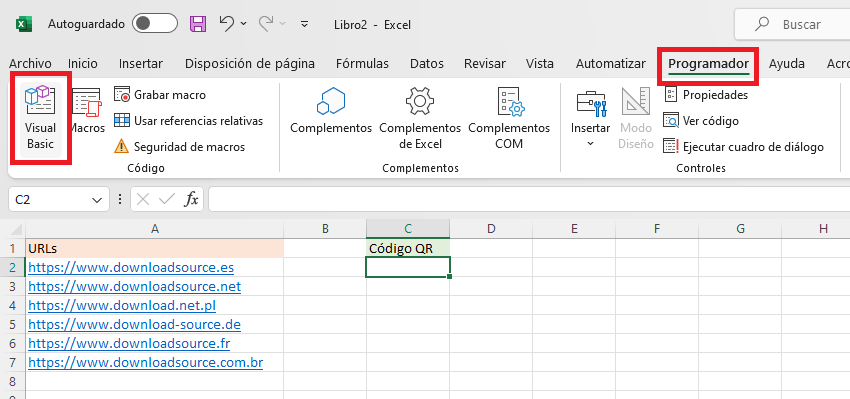Switch to the Insertar tab

click(141, 63)
